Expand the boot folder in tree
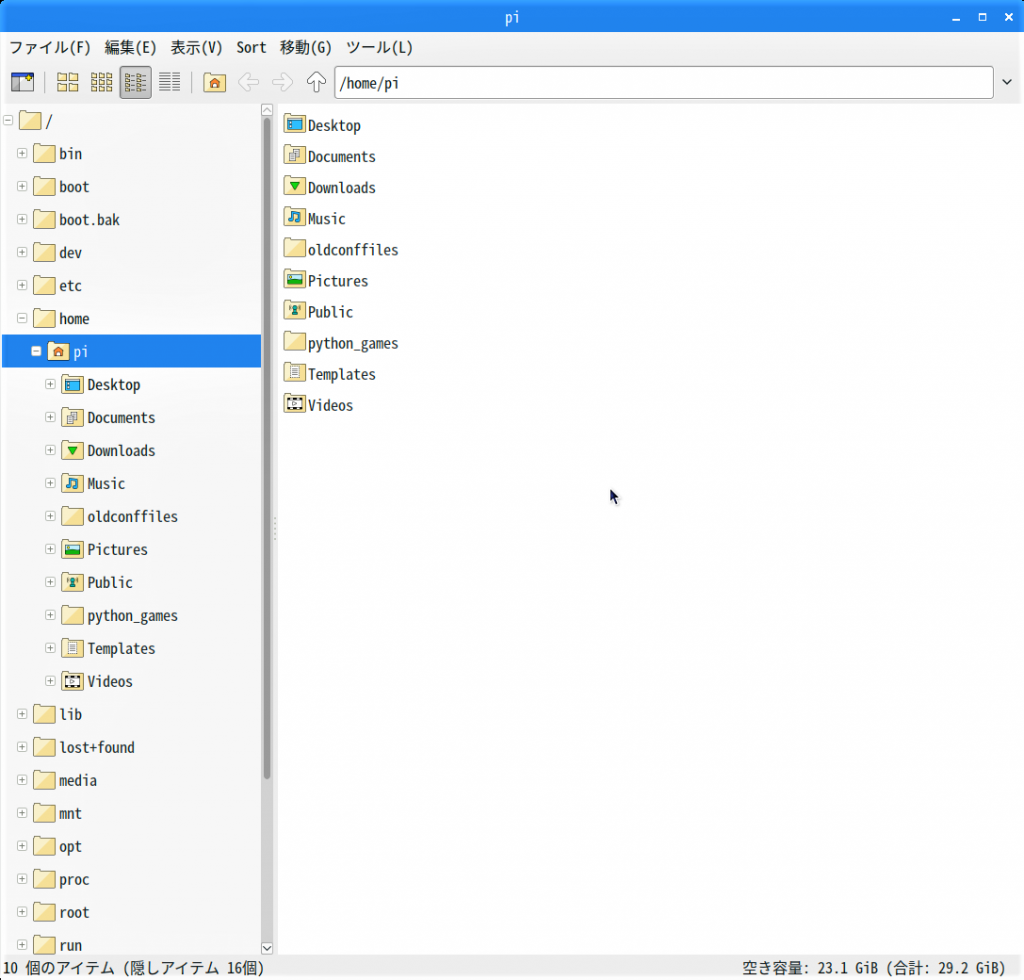Screen dimensions: 1024x980 (x=22, y=186)
